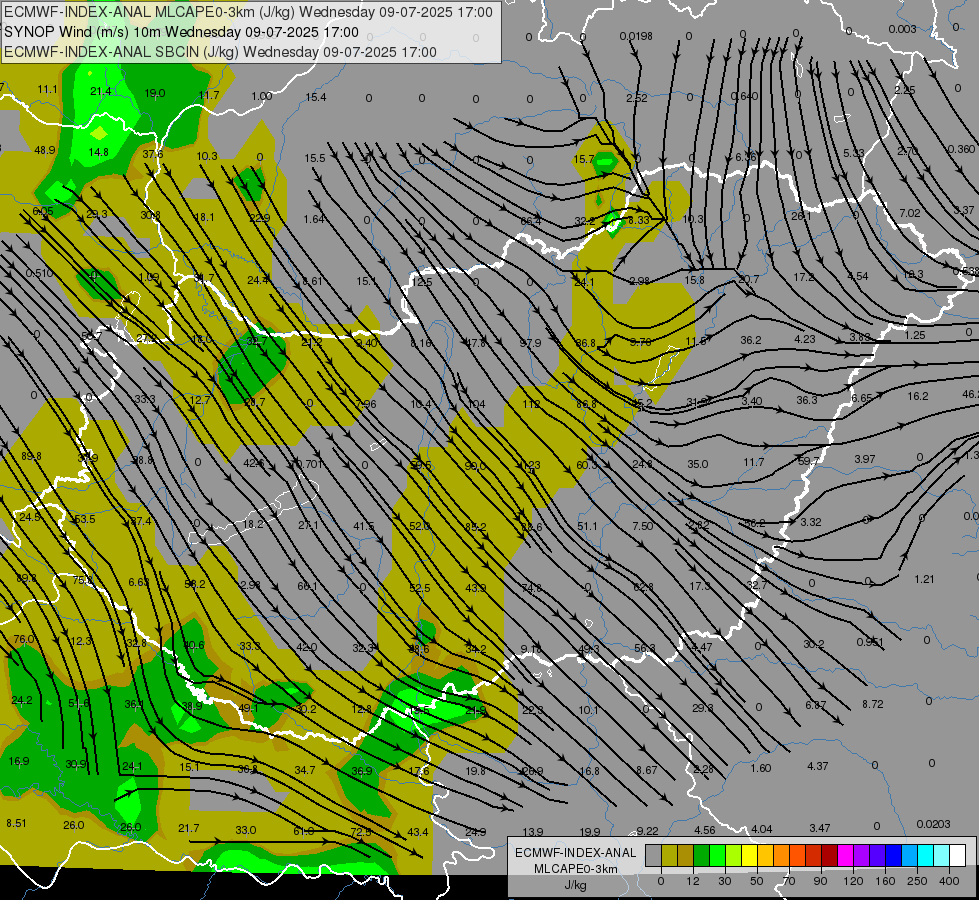Select the bright green legend swatch
The height and width of the screenshot is (900, 979).
717,855
